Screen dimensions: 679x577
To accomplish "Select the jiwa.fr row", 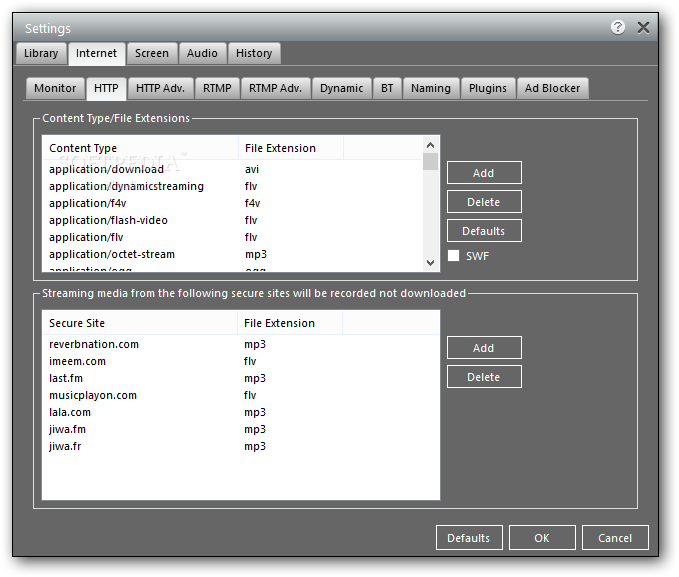I will tap(241, 446).
